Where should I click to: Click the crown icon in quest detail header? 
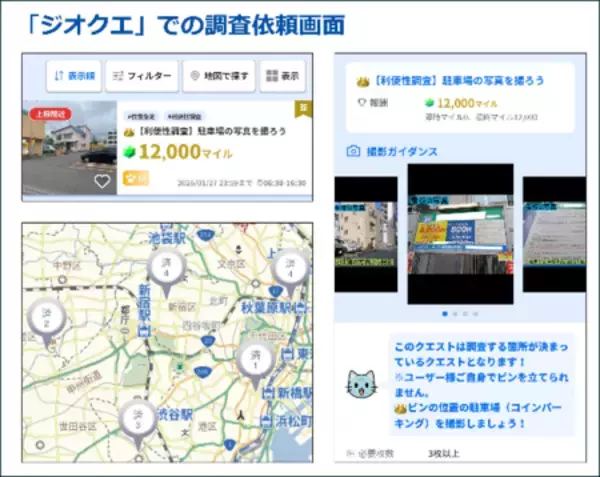tap(363, 81)
